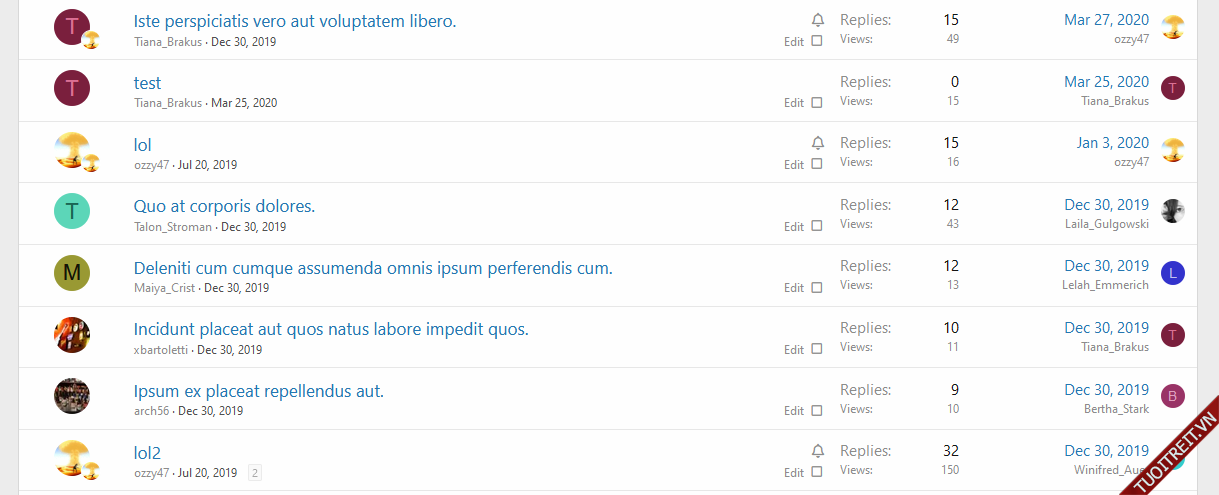The width and height of the screenshot is (1219, 495).
Task: Select the Quo at corporis dolores checkbox
Action: click(x=817, y=226)
